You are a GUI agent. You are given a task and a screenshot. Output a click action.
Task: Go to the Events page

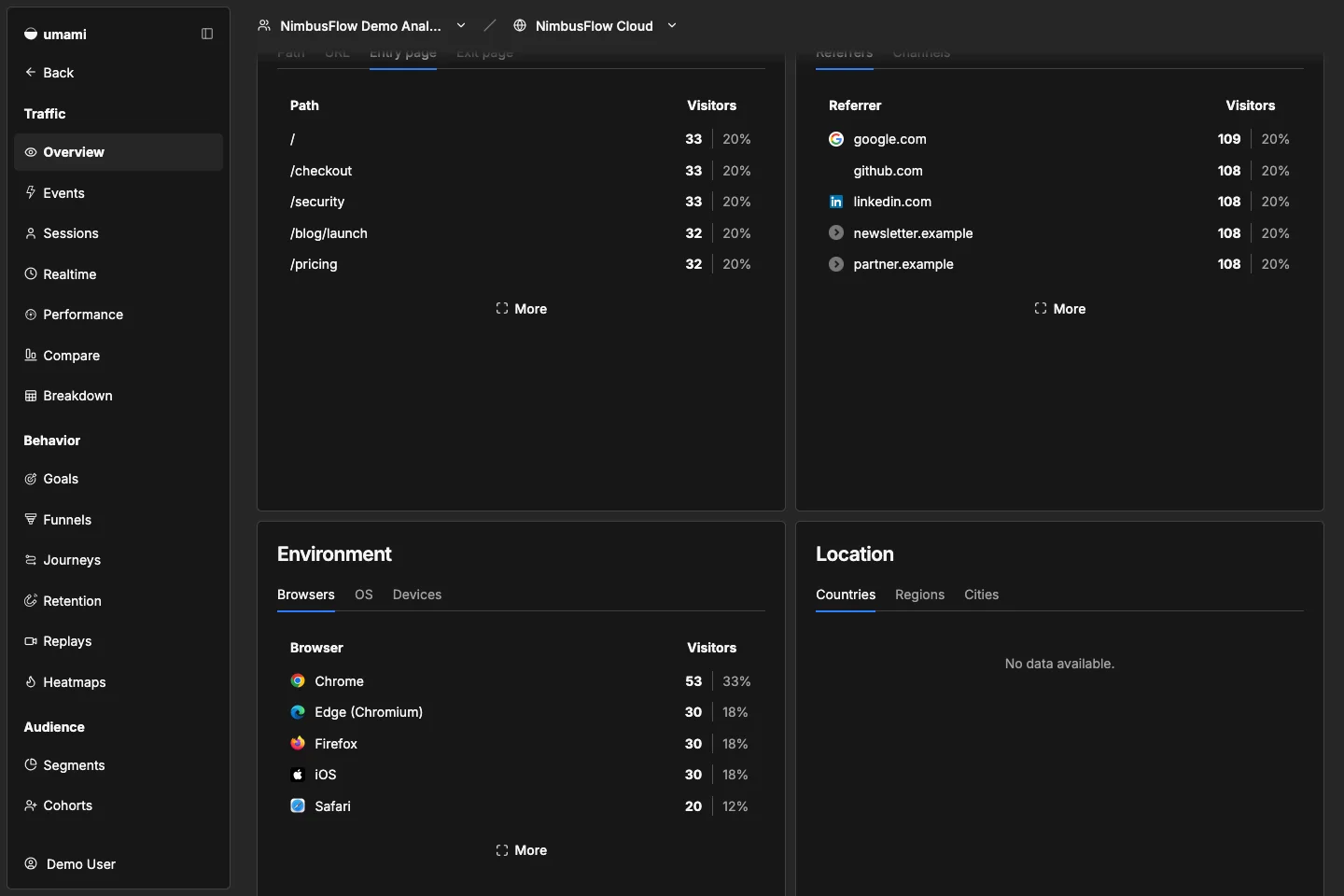tap(119, 192)
